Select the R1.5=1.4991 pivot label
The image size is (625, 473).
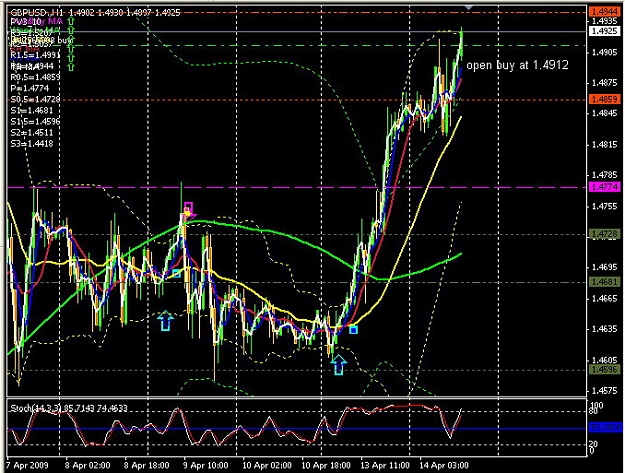pos(35,55)
